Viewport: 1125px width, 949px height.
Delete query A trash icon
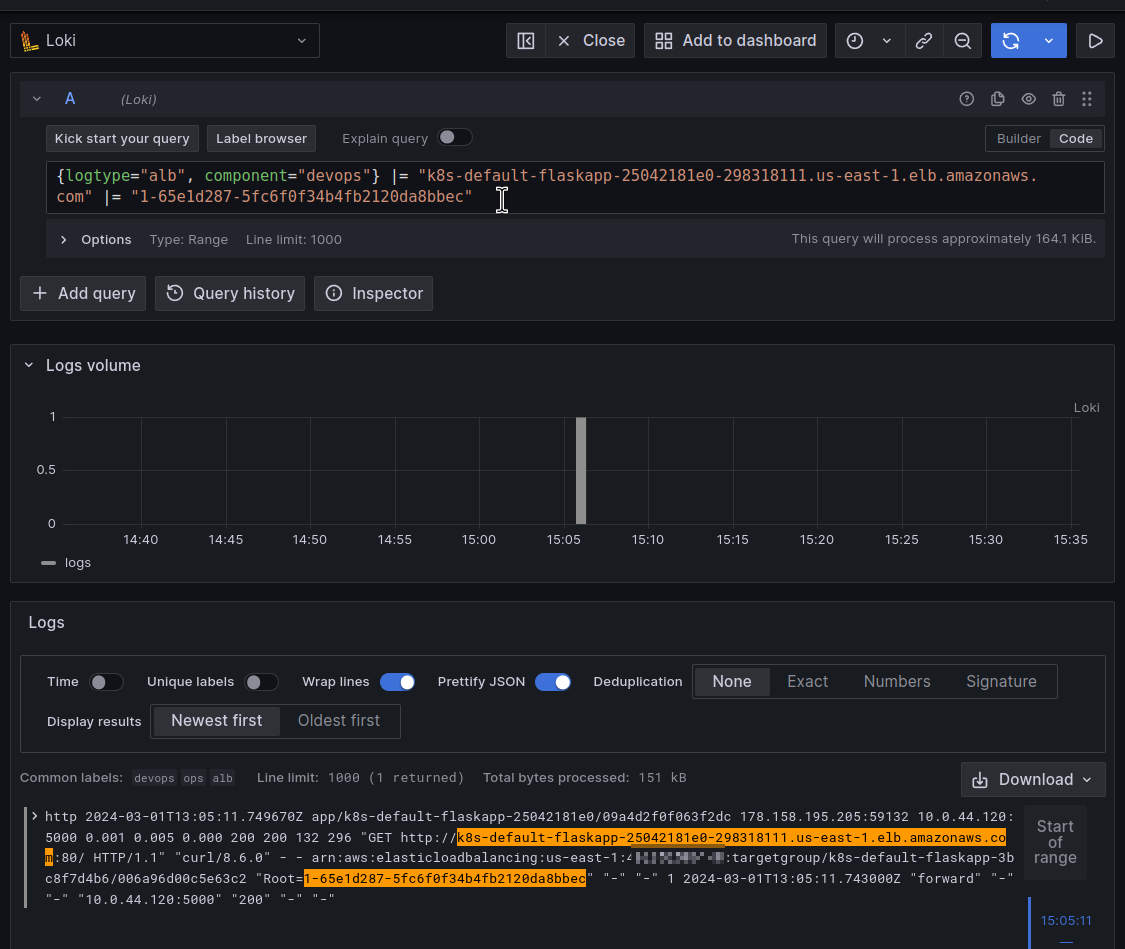click(x=1058, y=99)
